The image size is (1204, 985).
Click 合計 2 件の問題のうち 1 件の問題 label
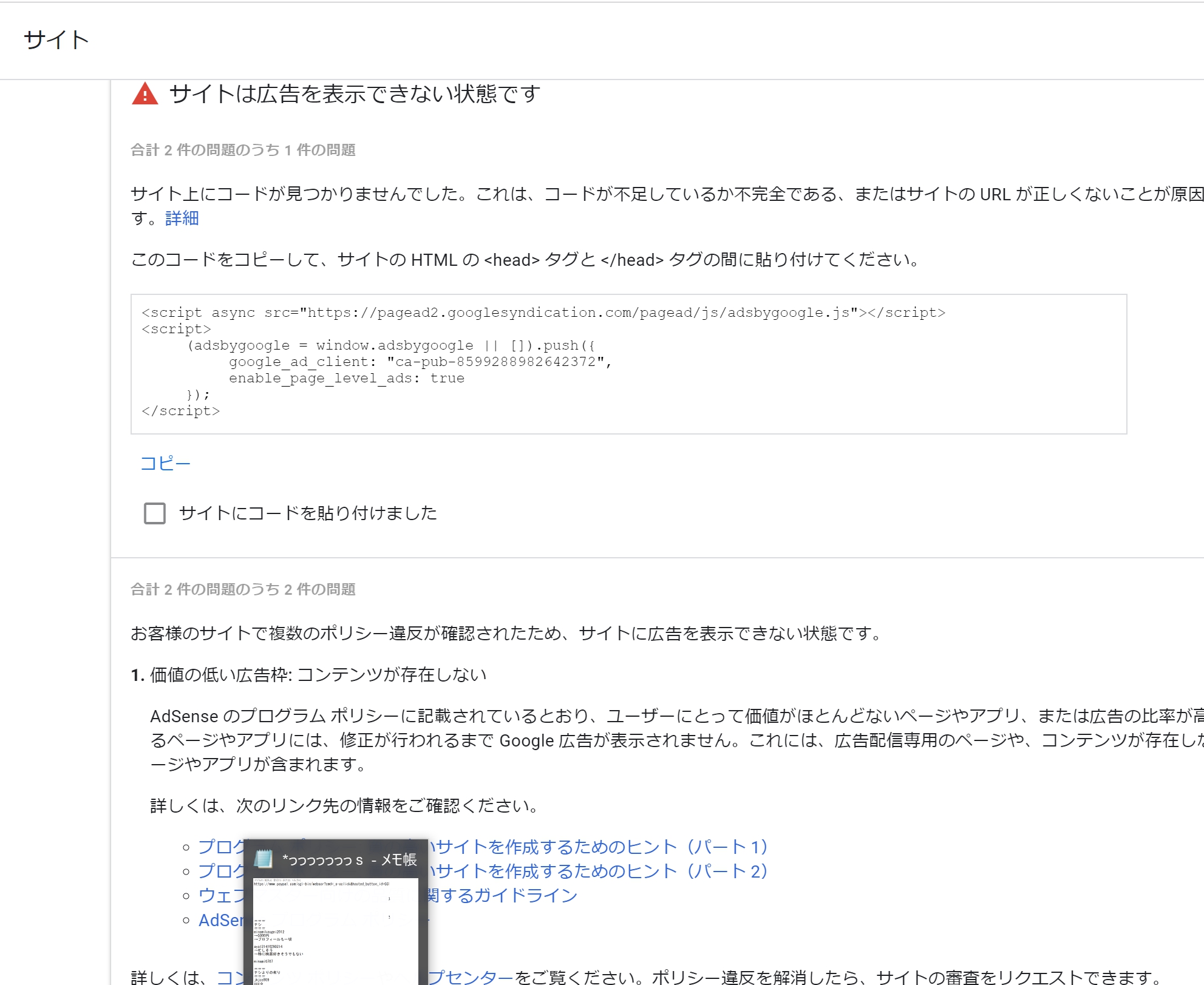click(243, 150)
